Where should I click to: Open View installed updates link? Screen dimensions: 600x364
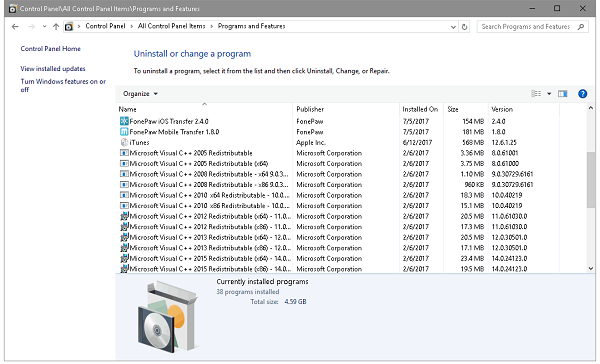coord(53,69)
